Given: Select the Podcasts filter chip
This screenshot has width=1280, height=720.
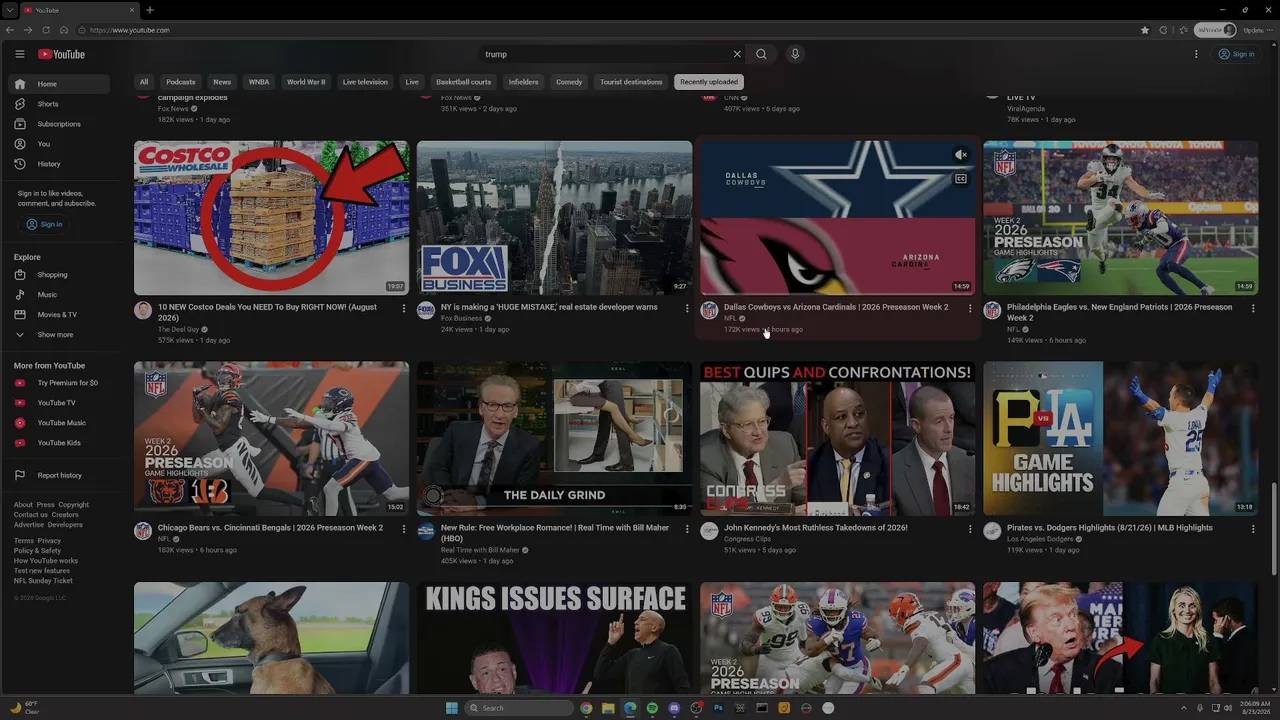Looking at the screenshot, I should pos(181,82).
